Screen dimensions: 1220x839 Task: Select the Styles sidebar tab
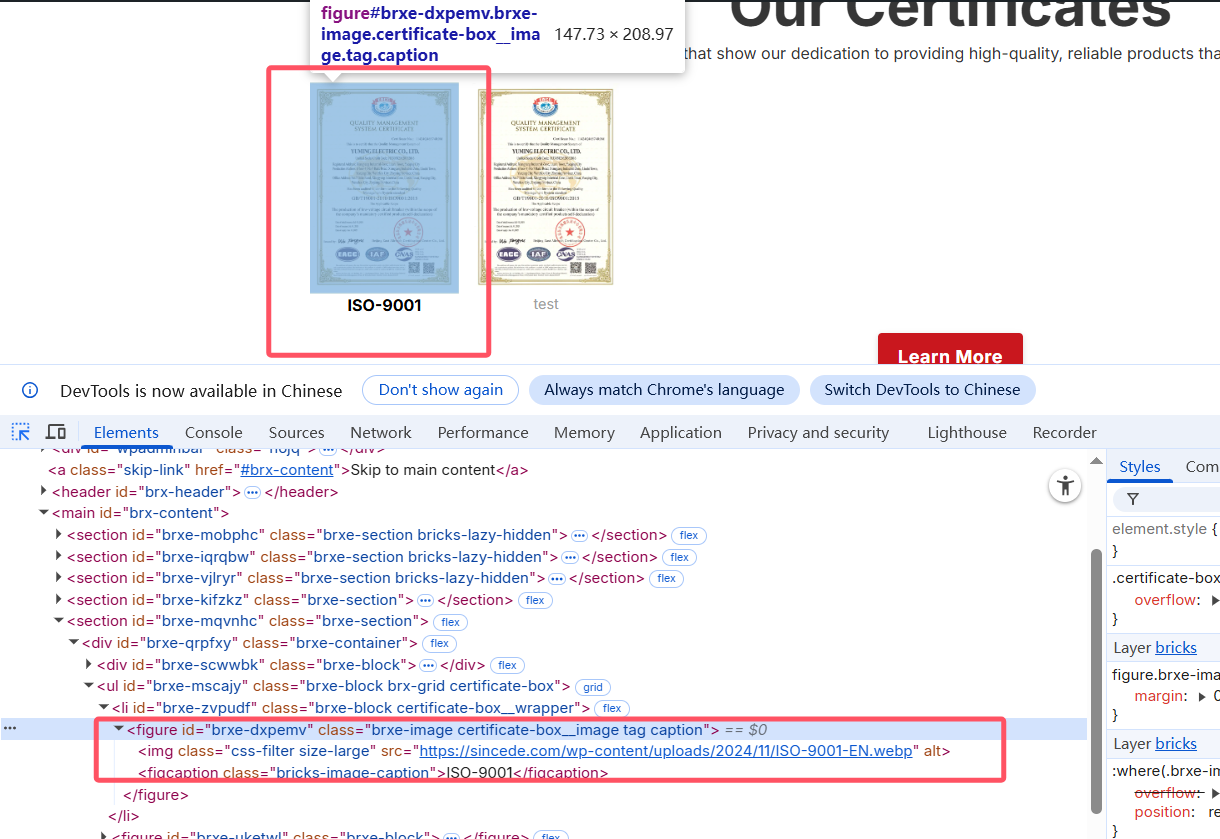click(1140, 466)
